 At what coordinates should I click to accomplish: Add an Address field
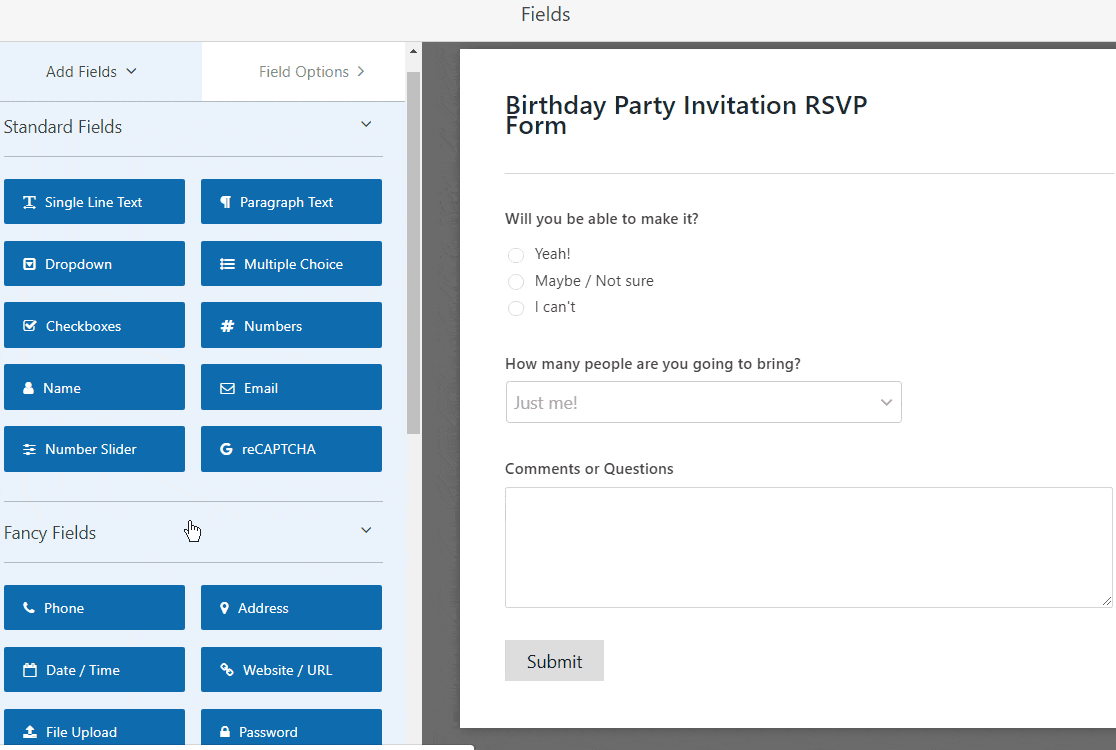click(x=291, y=608)
